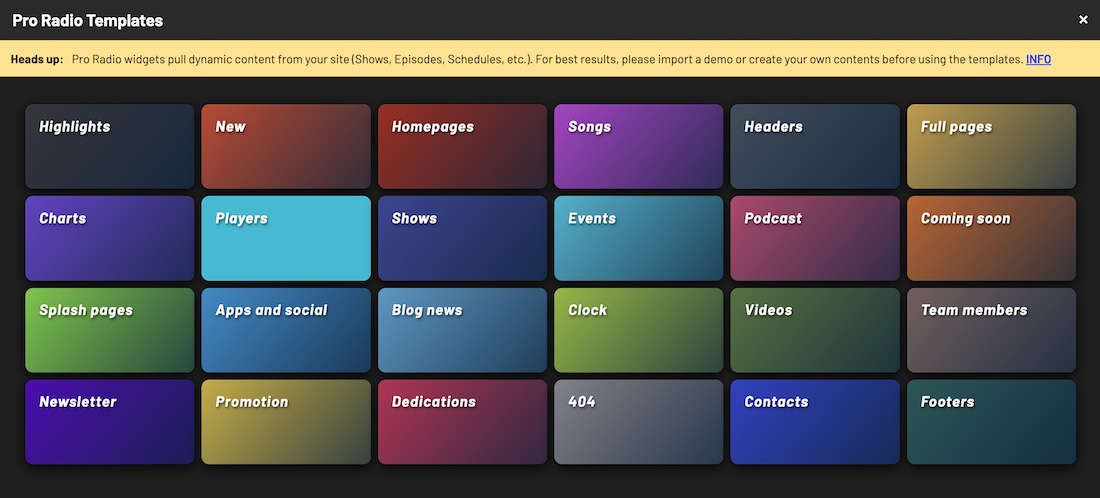Browse the Shows templates
Screen dimensions: 1100x498
click(x=462, y=238)
